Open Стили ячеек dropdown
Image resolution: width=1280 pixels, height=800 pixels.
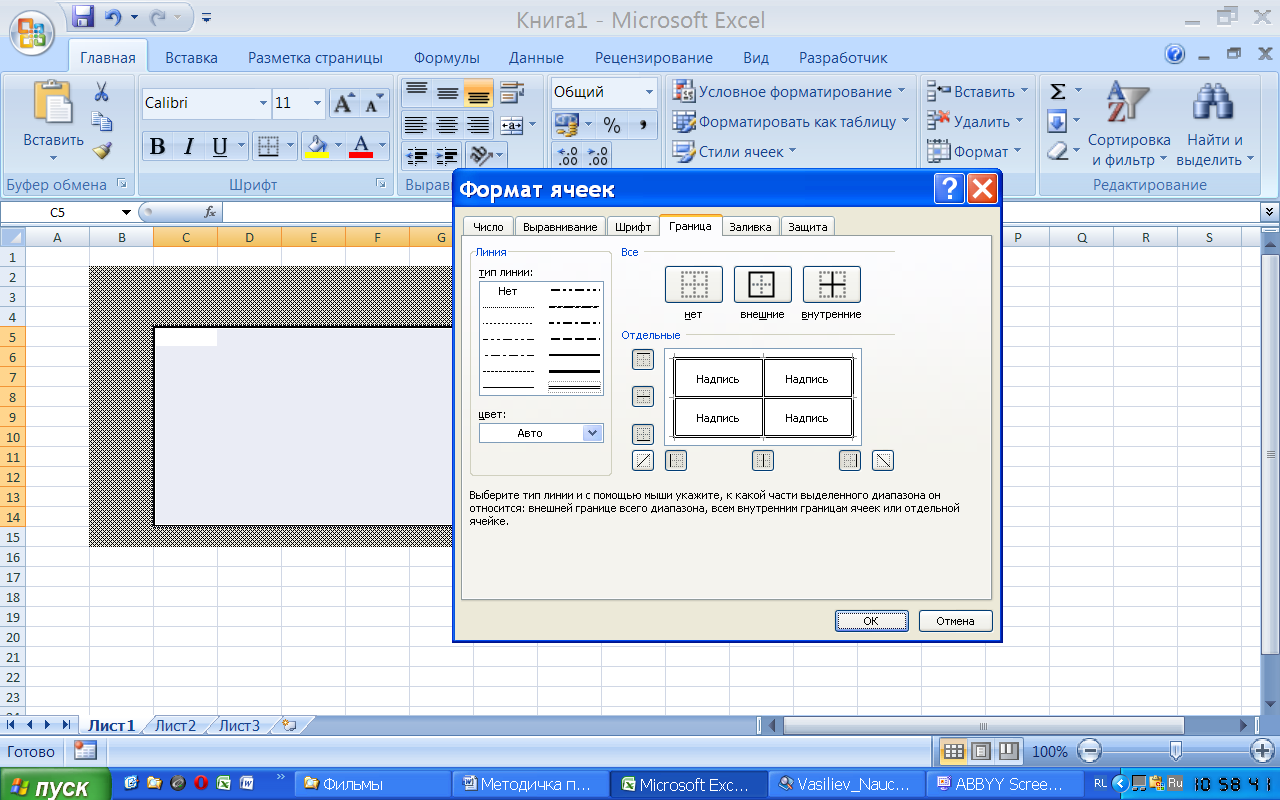click(734, 152)
